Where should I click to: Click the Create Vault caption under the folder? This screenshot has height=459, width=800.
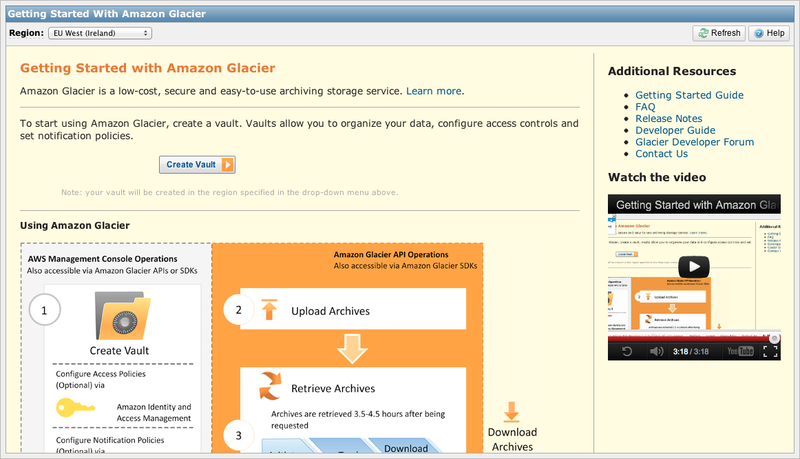(x=119, y=351)
